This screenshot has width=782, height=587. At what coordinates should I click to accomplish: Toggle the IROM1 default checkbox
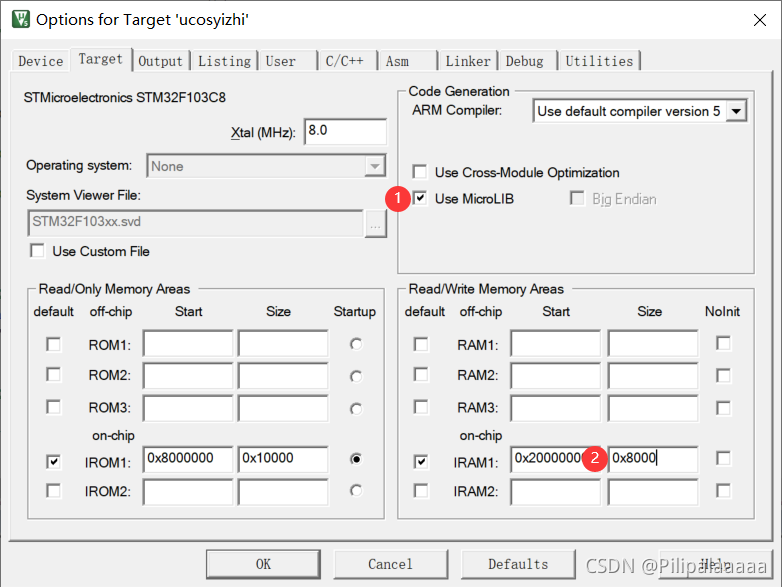tap(53, 462)
